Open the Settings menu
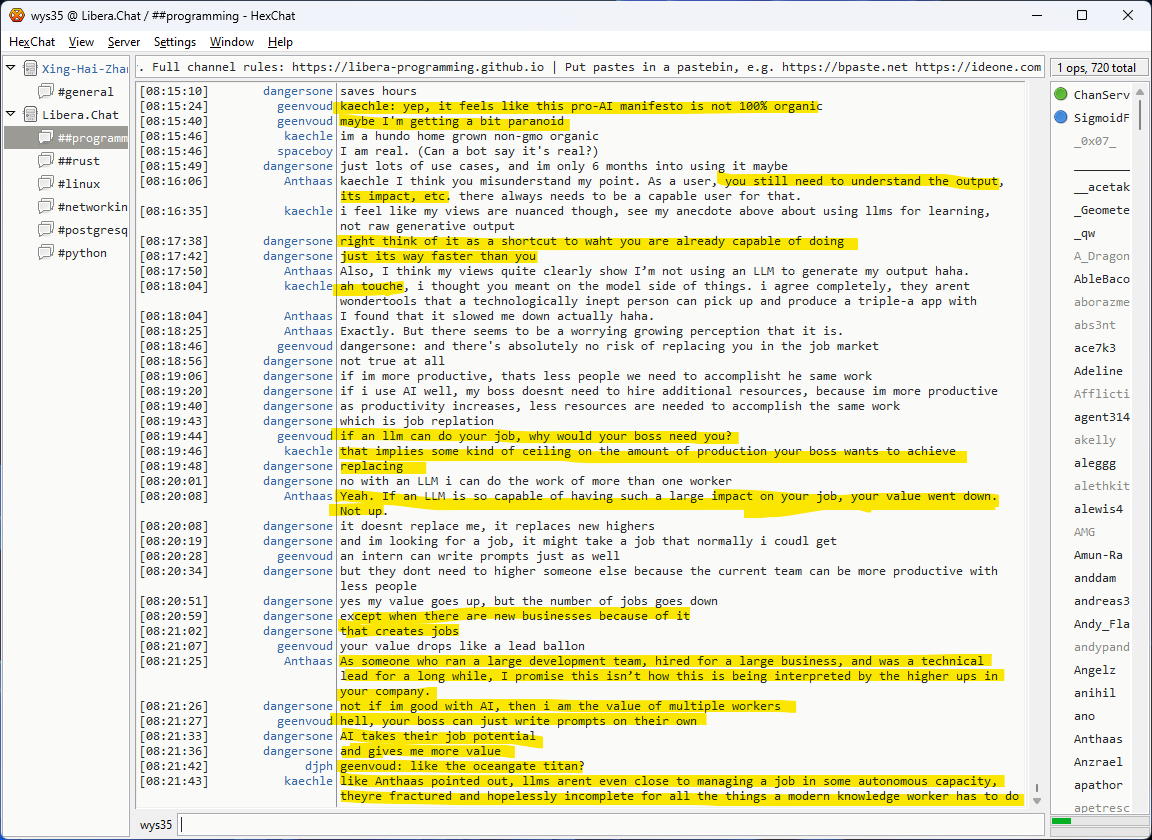Screen dimensions: 1152x840 [175, 42]
